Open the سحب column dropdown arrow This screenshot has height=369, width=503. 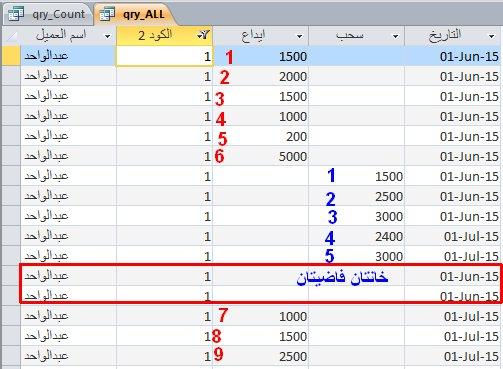(395, 36)
